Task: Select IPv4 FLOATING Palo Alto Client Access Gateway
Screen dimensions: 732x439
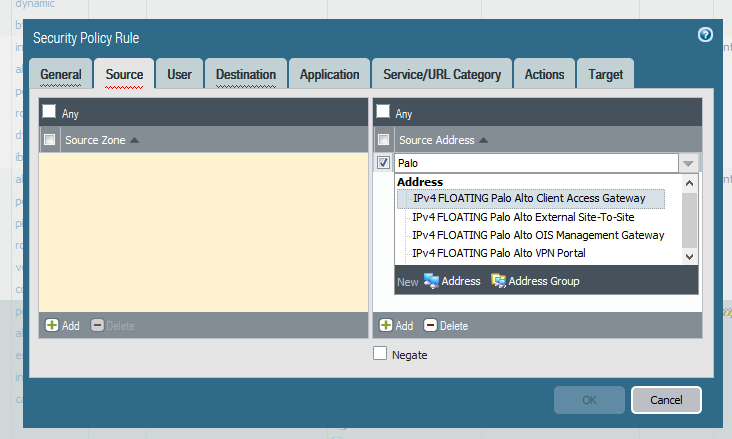Action: pyautogui.click(x=529, y=198)
